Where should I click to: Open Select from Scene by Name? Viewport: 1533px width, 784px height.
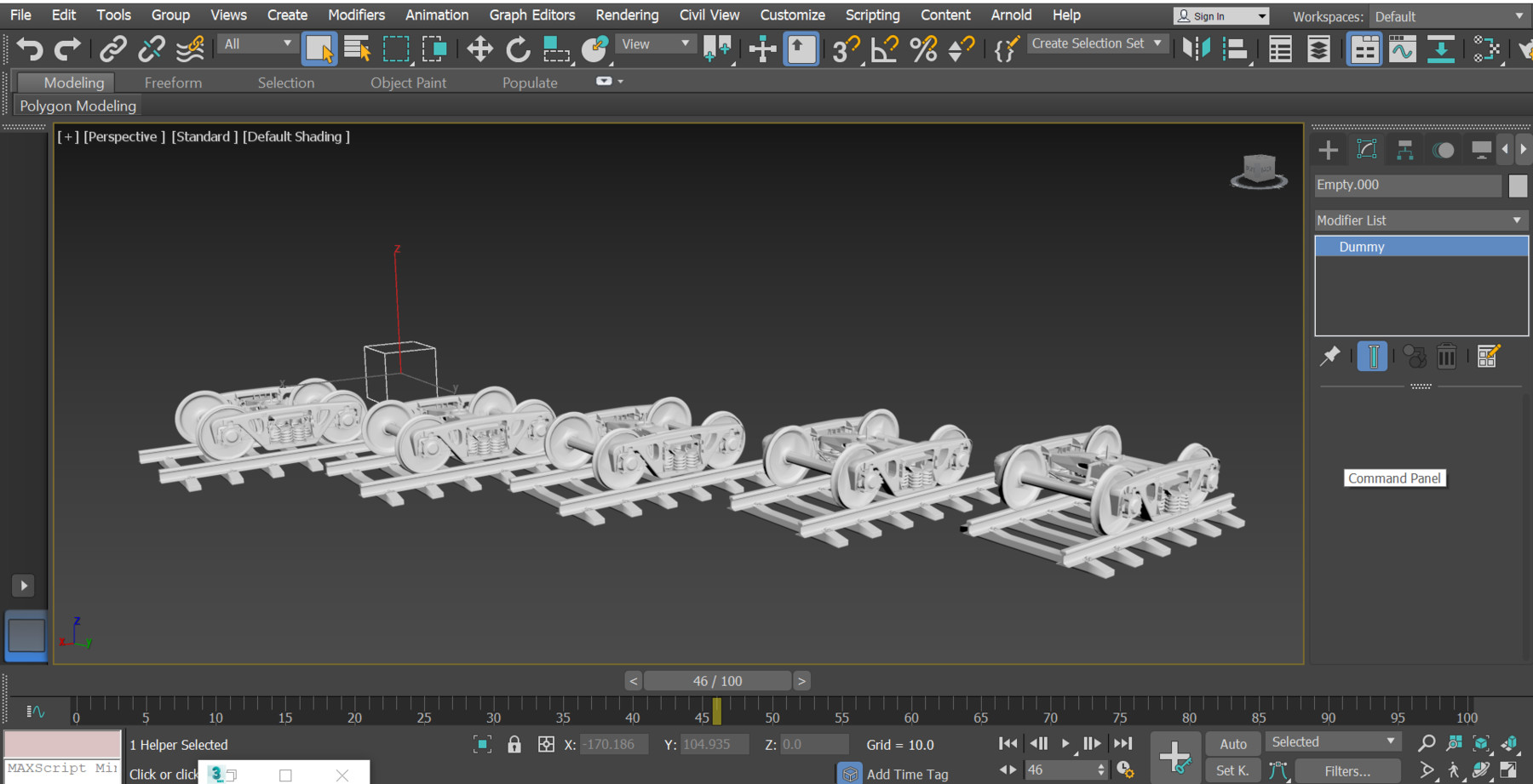click(357, 49)
